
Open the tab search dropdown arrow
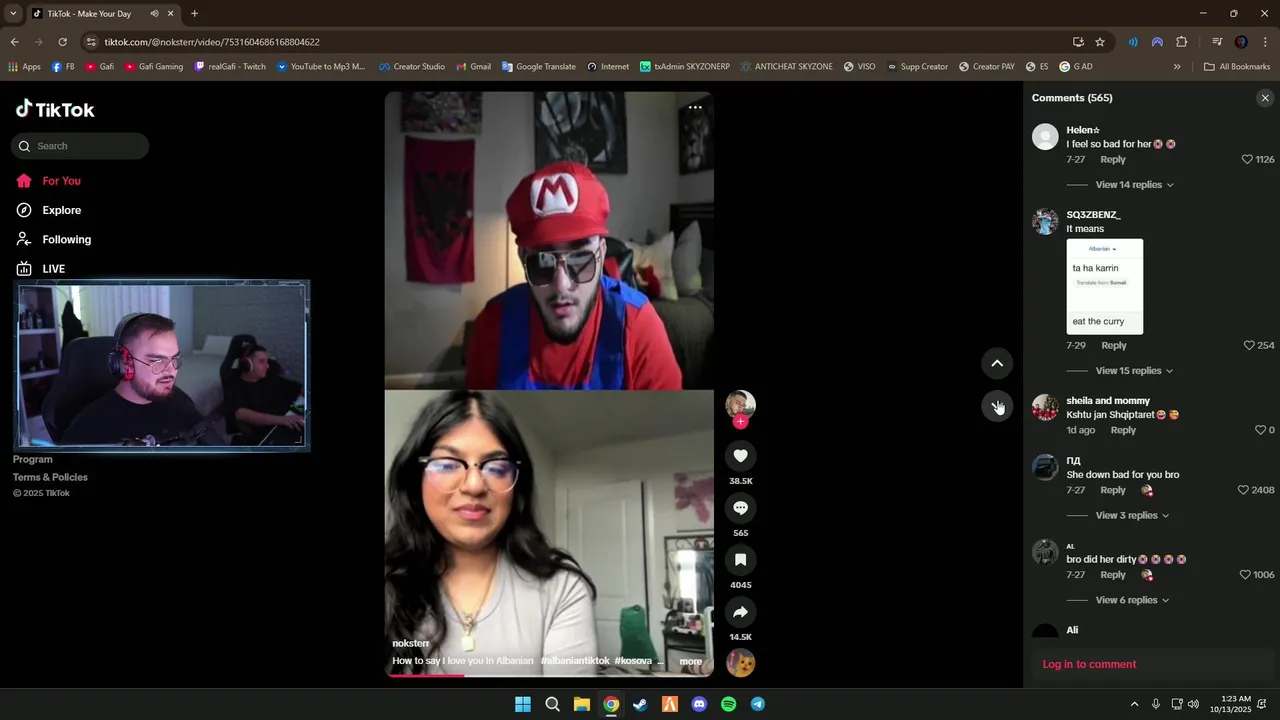[x=12, y=14]
